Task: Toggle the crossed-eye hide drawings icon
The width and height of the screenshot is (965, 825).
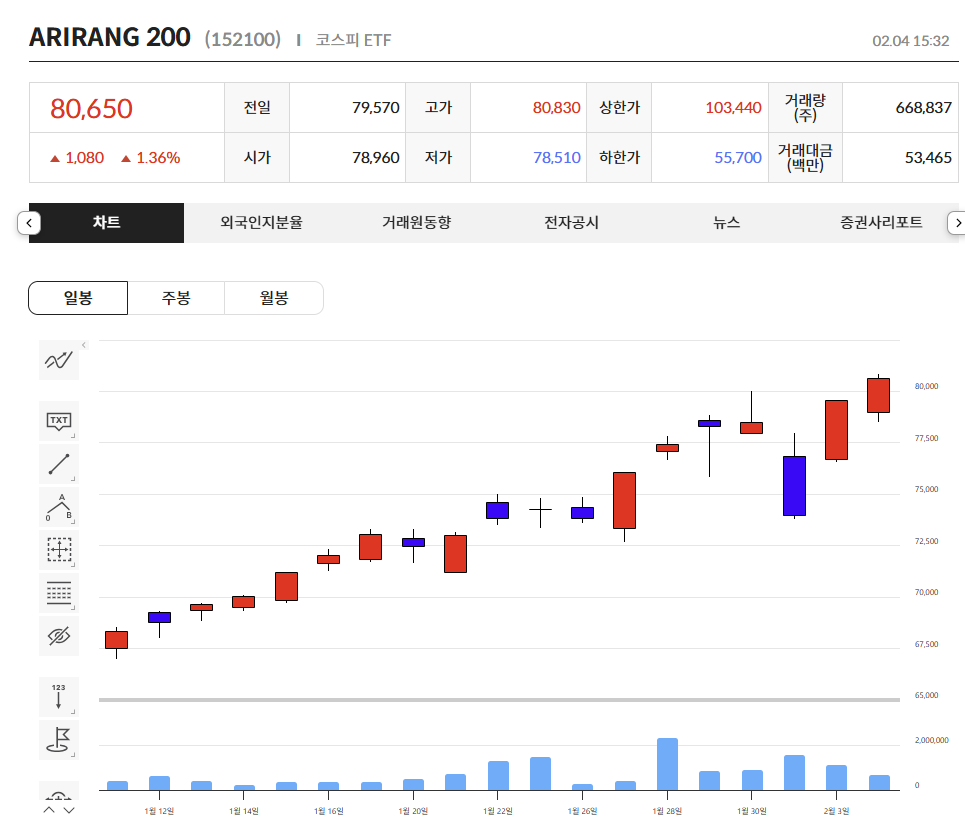Action: click(x=59, y=636)
